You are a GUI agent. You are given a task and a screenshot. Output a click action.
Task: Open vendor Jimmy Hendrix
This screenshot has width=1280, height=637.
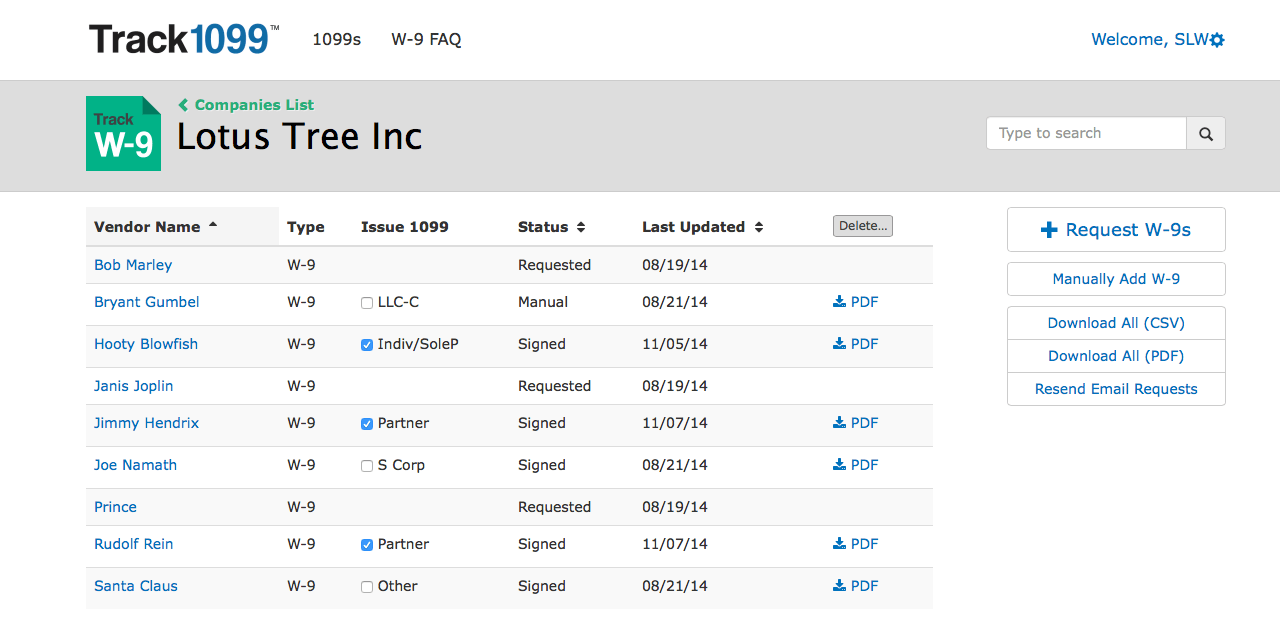147,423
